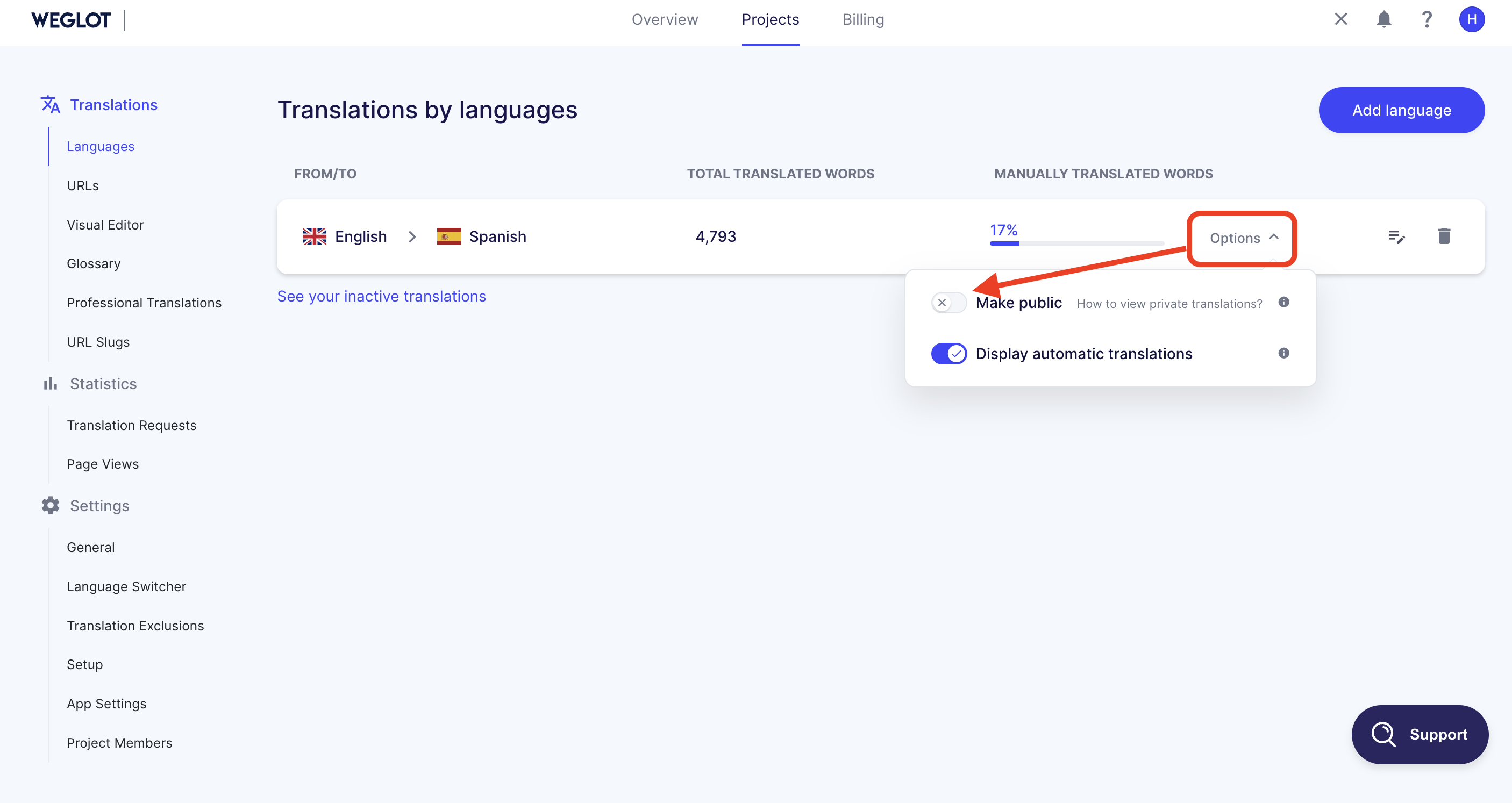Screen dimensions: 1512x803
Task: Expand the Statistics sidebar section
Action: tap(103, 384)
